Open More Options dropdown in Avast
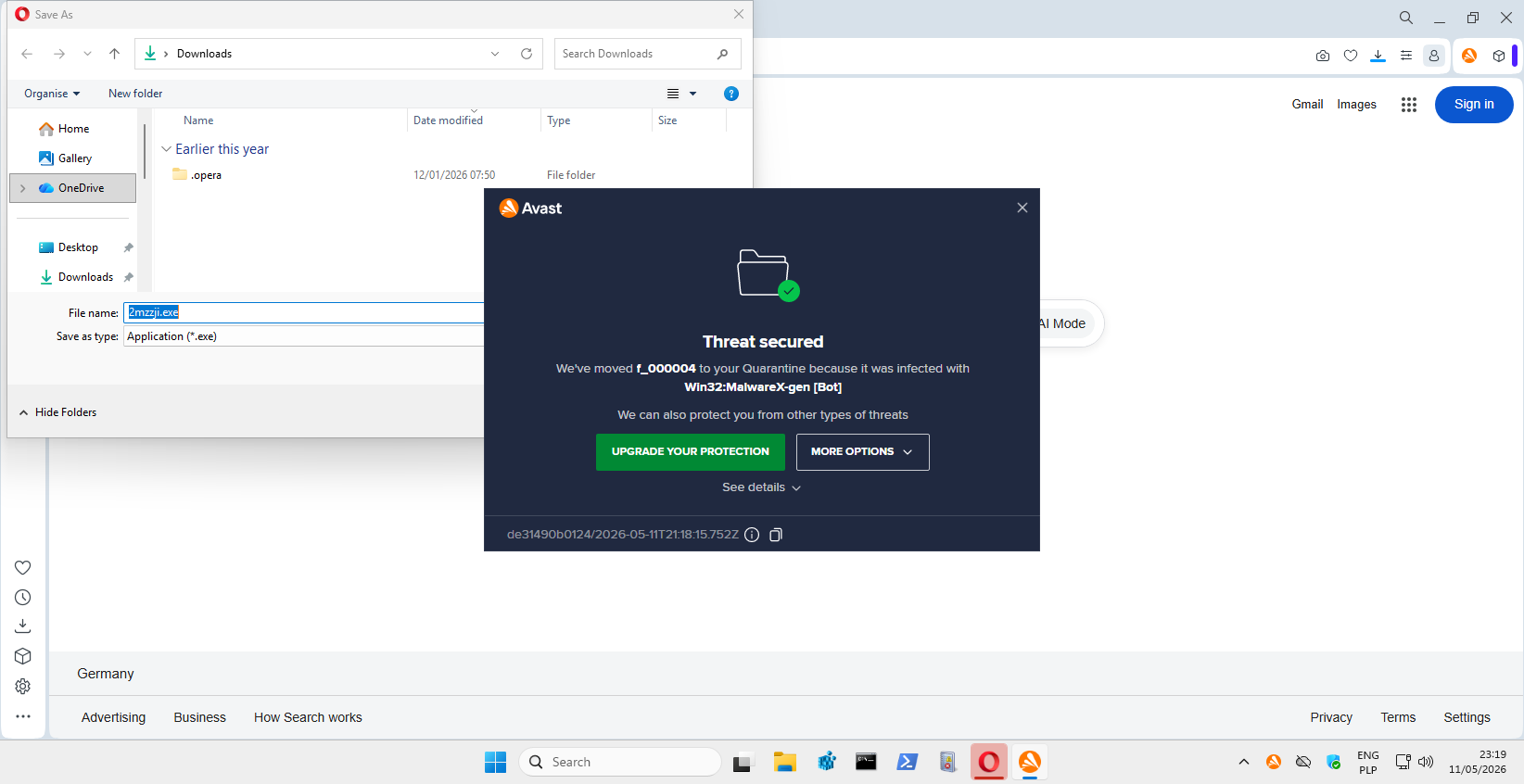This screenshot has height=784, width=1524. pyautogui.click(x=862, y=452)
